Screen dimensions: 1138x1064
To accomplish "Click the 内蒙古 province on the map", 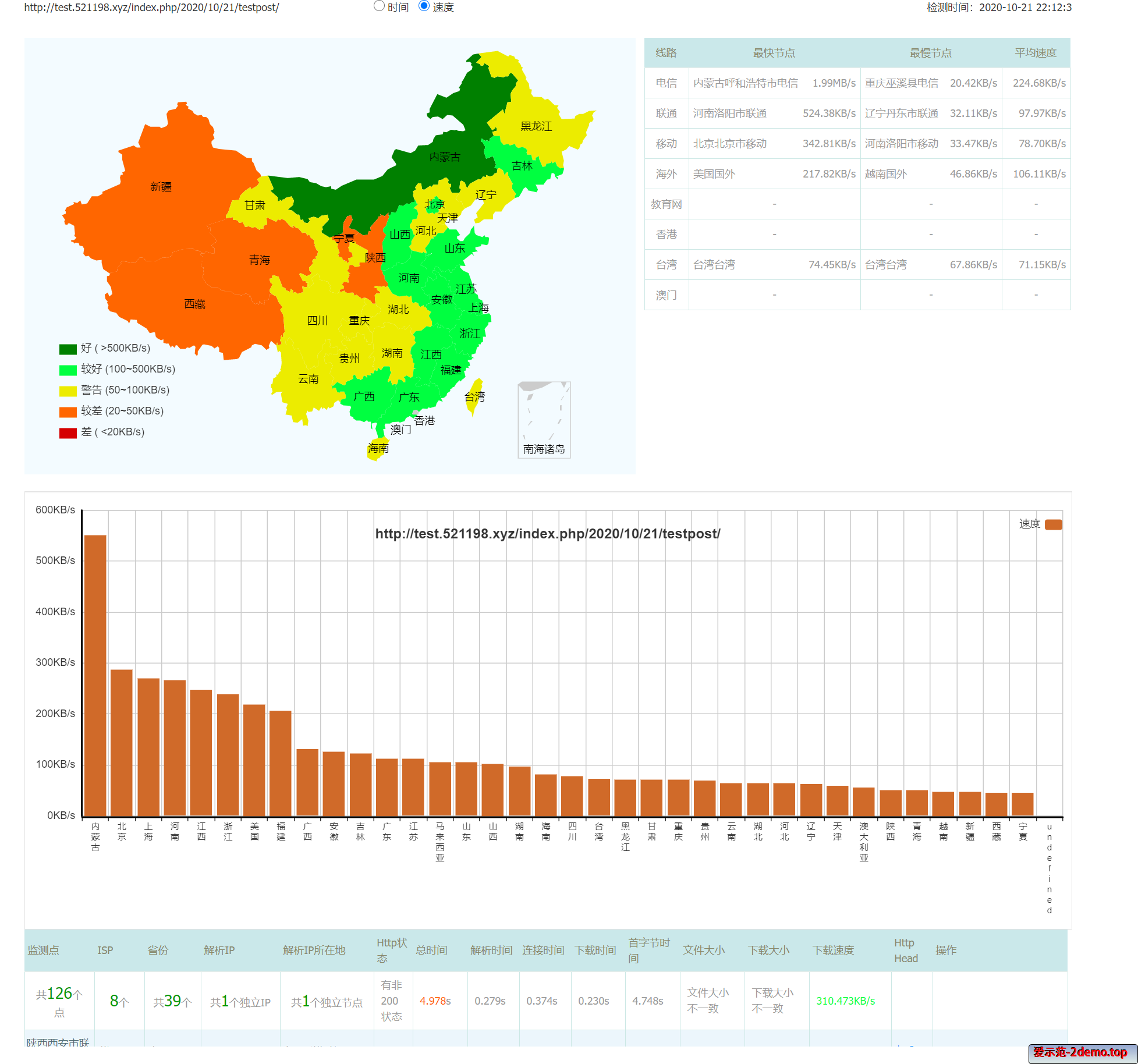I will click(x=445, y=157).
